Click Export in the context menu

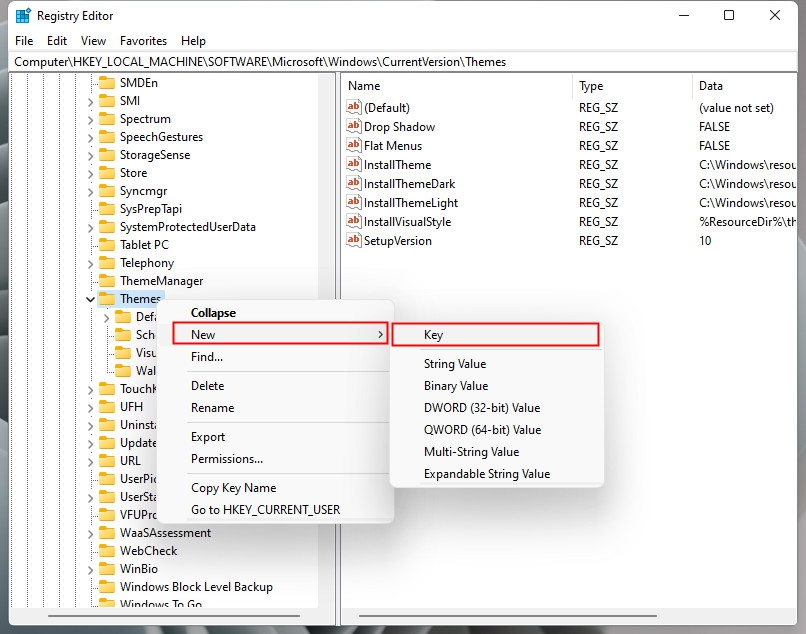click(276, 437)
